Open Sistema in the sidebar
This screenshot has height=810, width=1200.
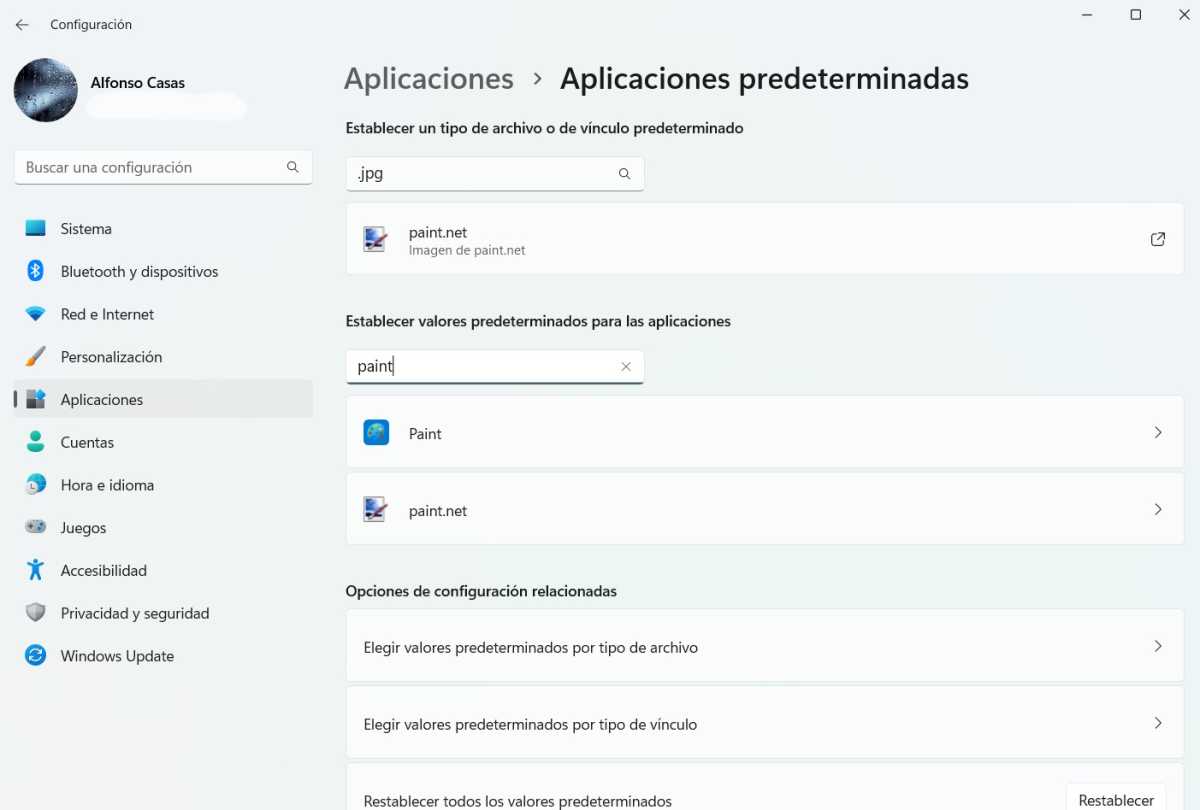(163, 229)
